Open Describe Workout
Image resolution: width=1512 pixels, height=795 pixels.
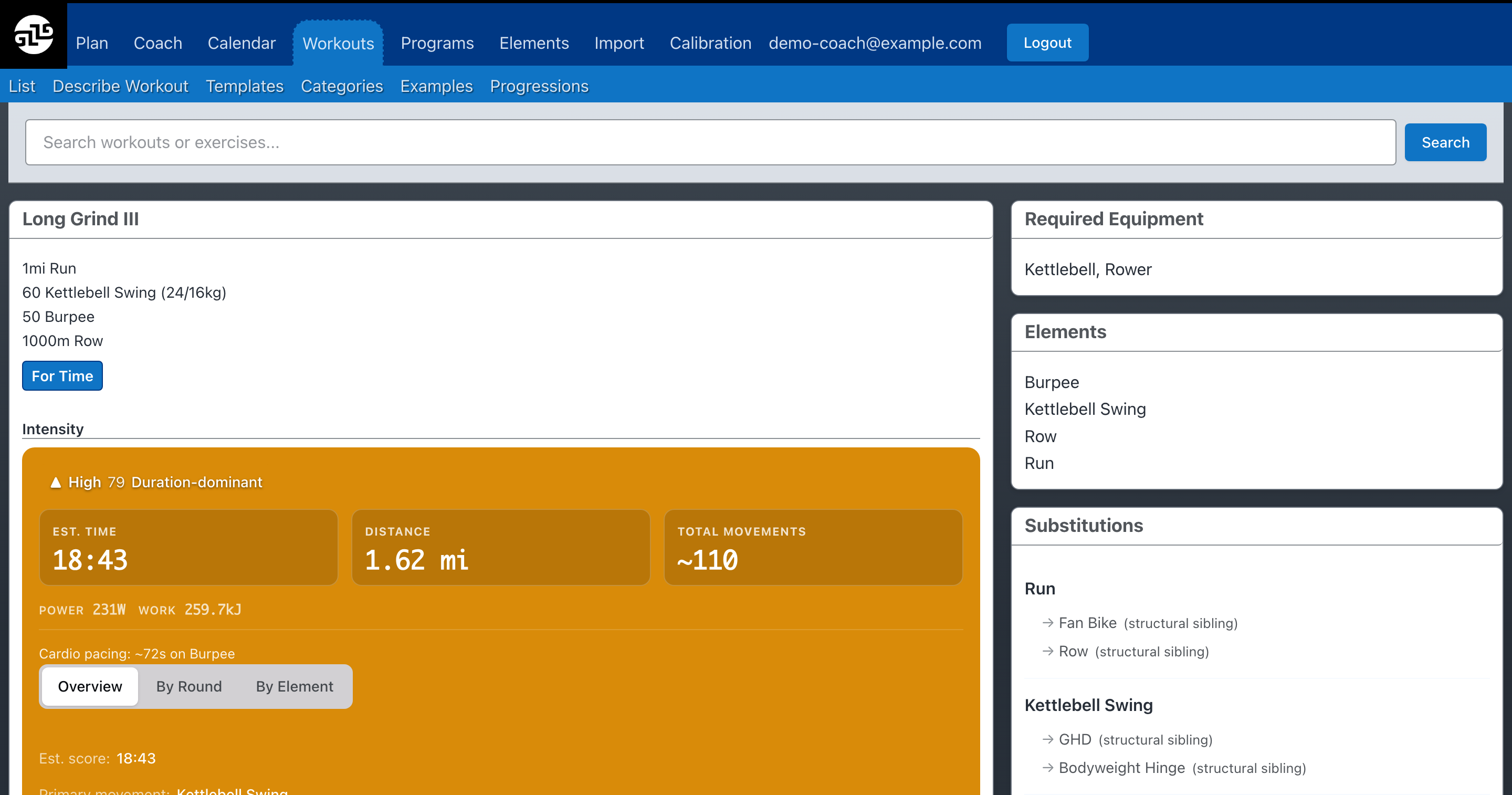pos(120,86)
